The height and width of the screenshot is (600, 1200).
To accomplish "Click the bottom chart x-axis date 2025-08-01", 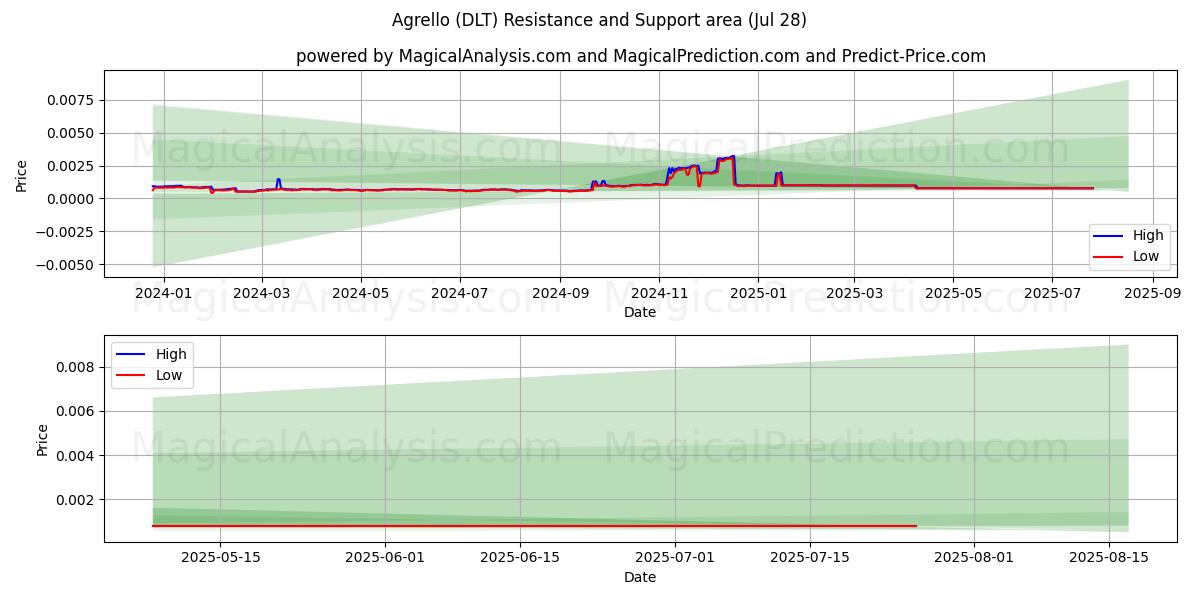I will 974,558.
